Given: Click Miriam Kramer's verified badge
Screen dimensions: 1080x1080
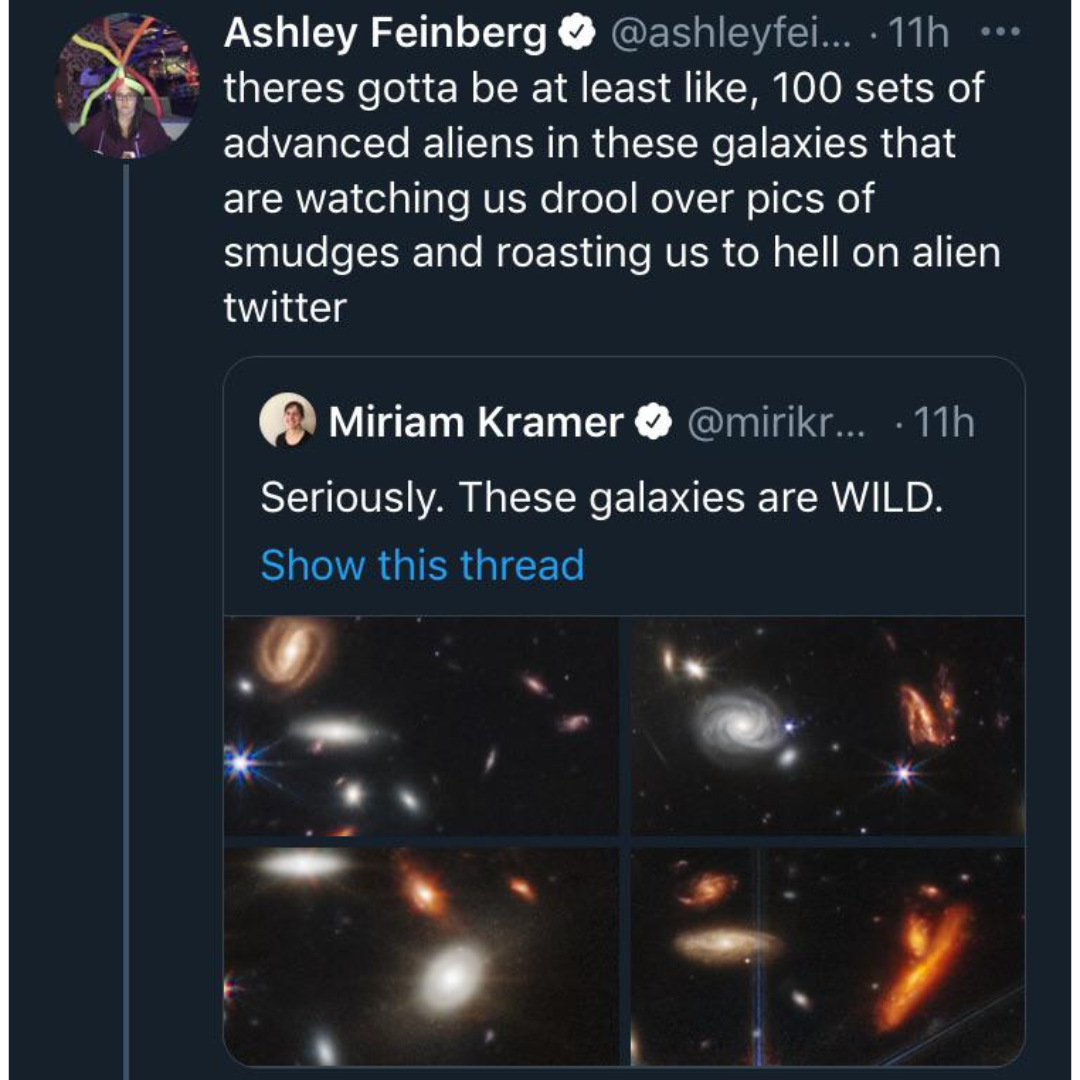Looking at the screenshot, I should [651, 421].
